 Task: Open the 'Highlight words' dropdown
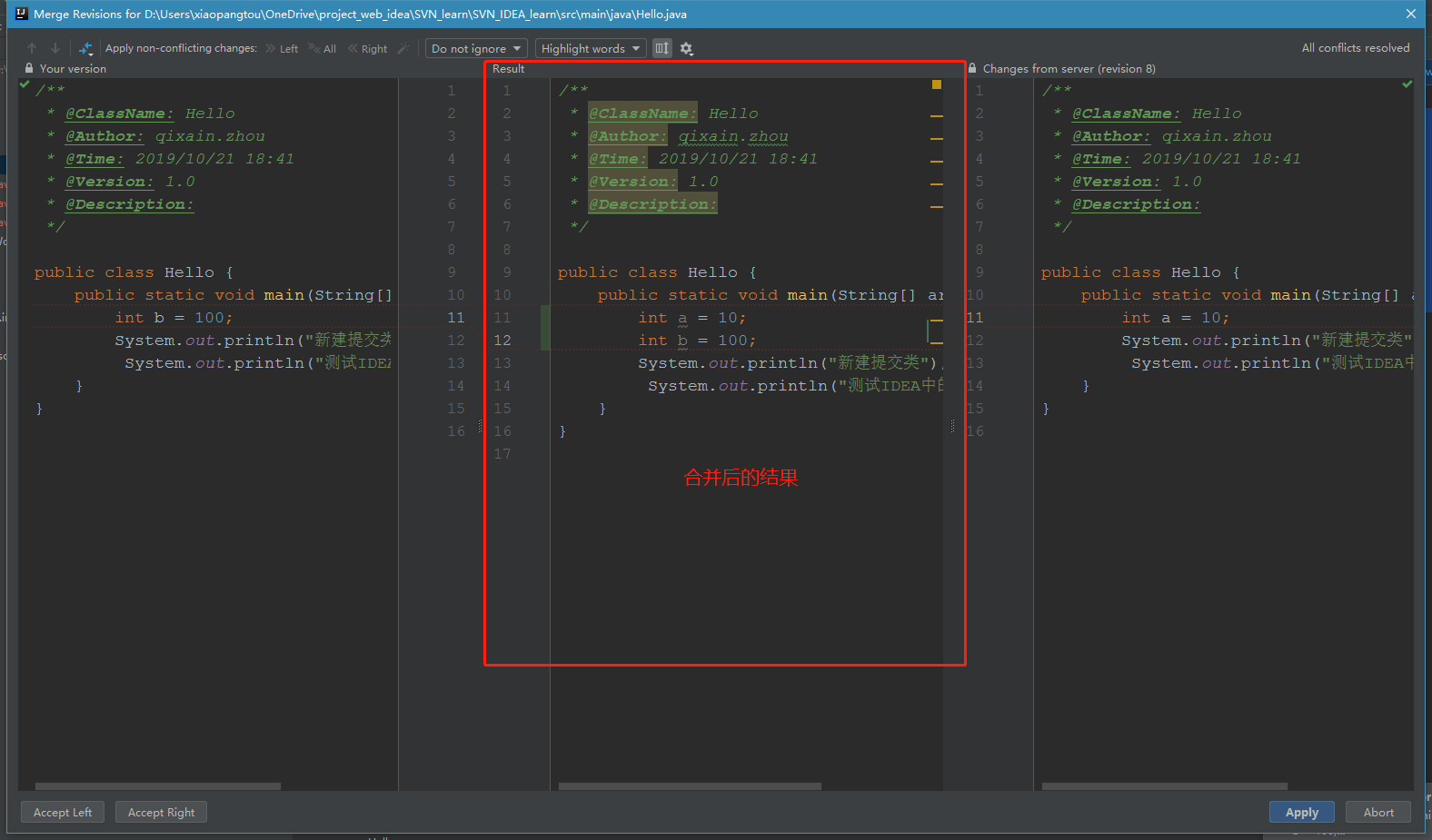(x=591, y=48)
